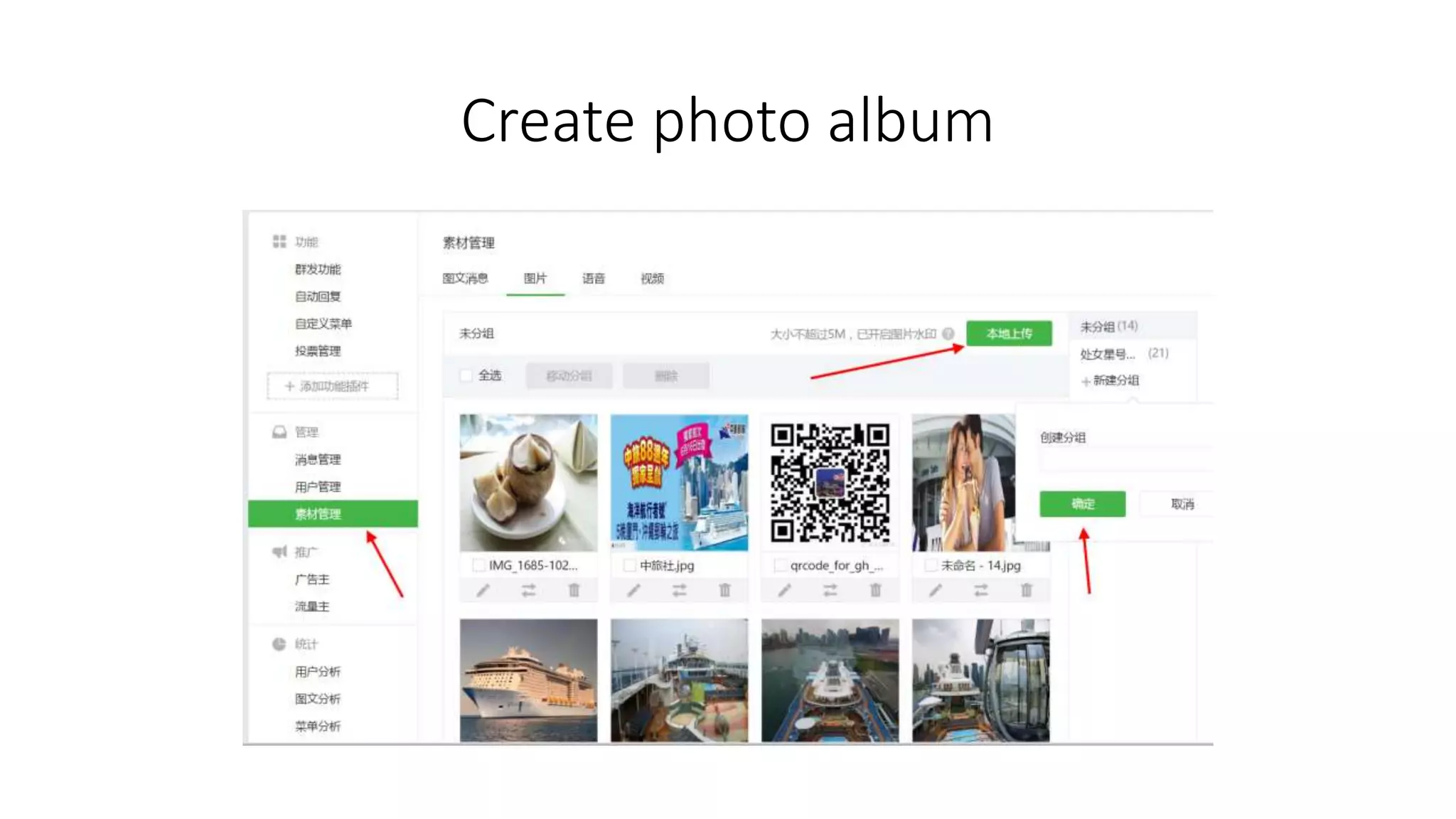Click the move-group arrows icon under 中旅社.jpg
This screenshot has height=819, width=1456.
[680, 591]
